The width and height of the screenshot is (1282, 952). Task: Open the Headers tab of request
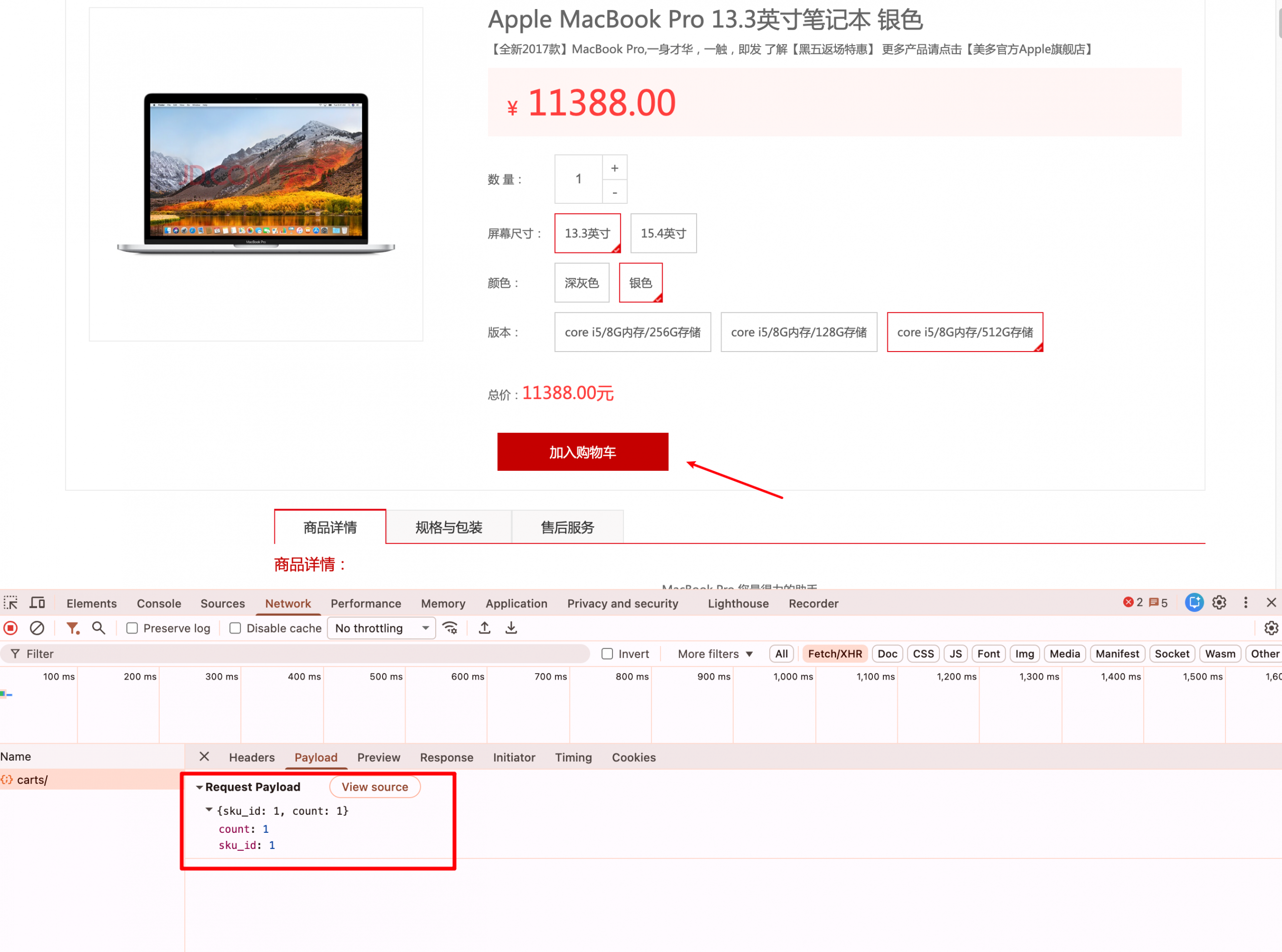click(252, 757)
